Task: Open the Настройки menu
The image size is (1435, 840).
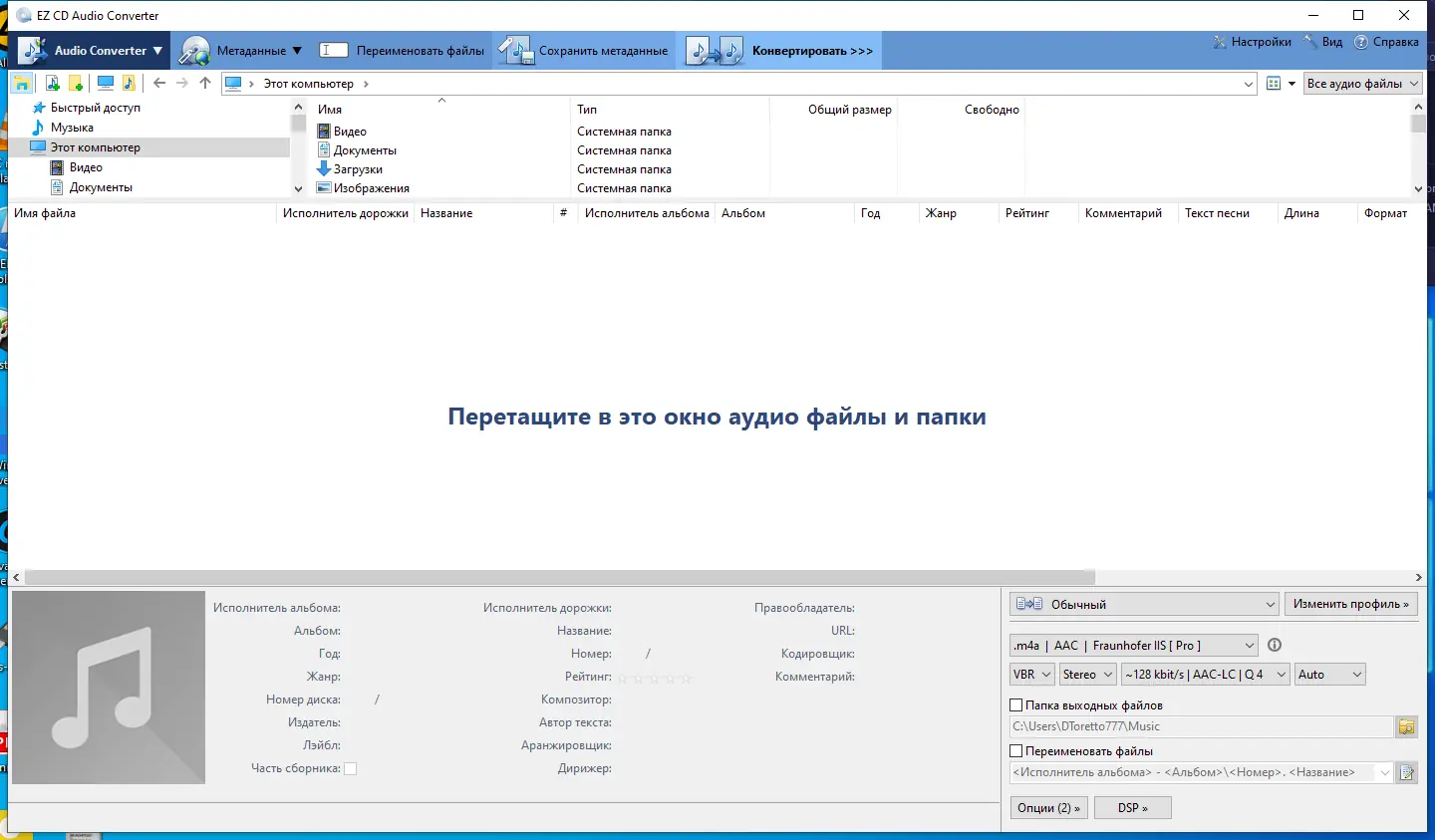Action: coord(1252,42)
